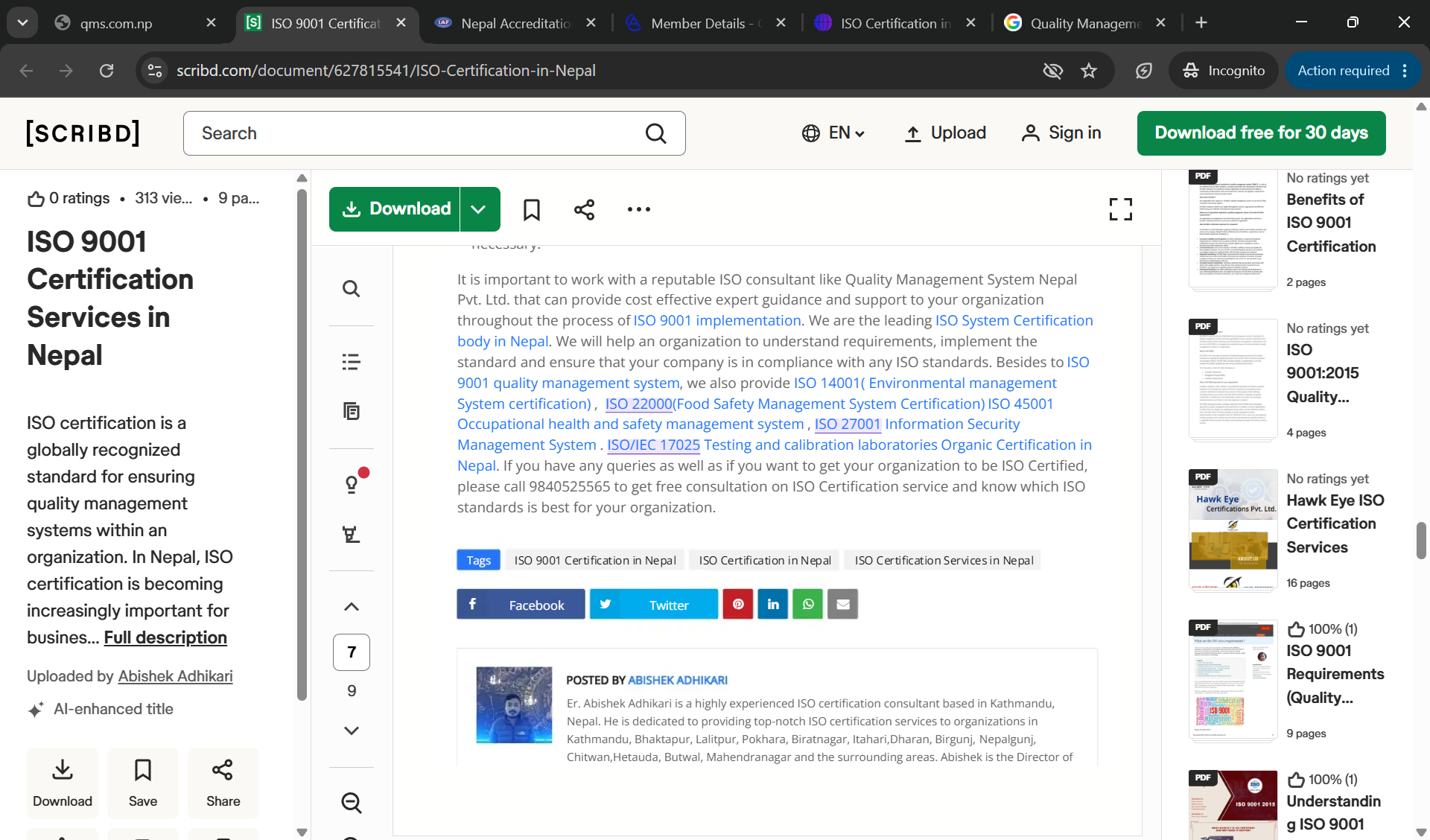Share the post by email icon
1430x840 pixels.
point(843,604)
